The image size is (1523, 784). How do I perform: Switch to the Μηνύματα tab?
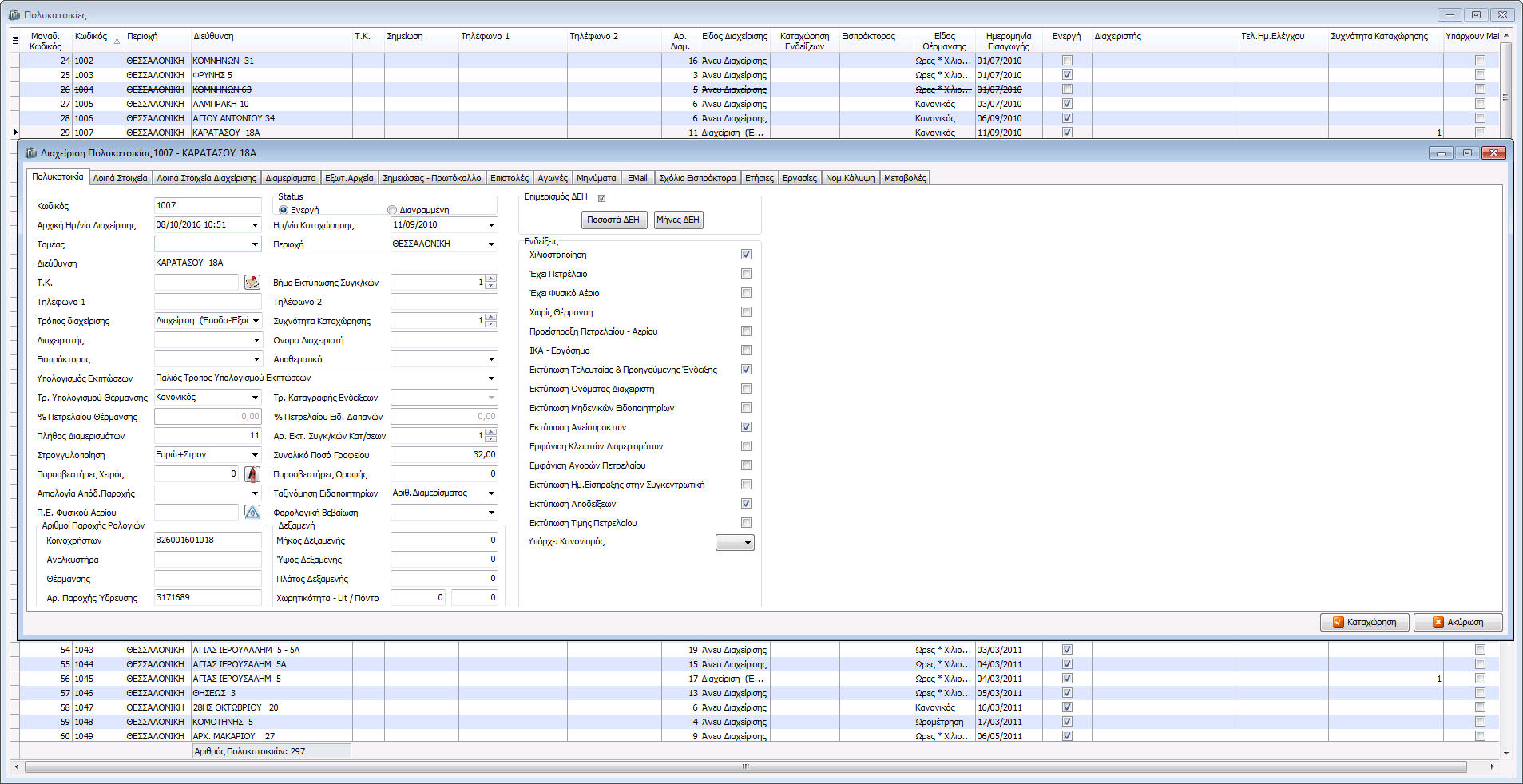coord(596,178)
